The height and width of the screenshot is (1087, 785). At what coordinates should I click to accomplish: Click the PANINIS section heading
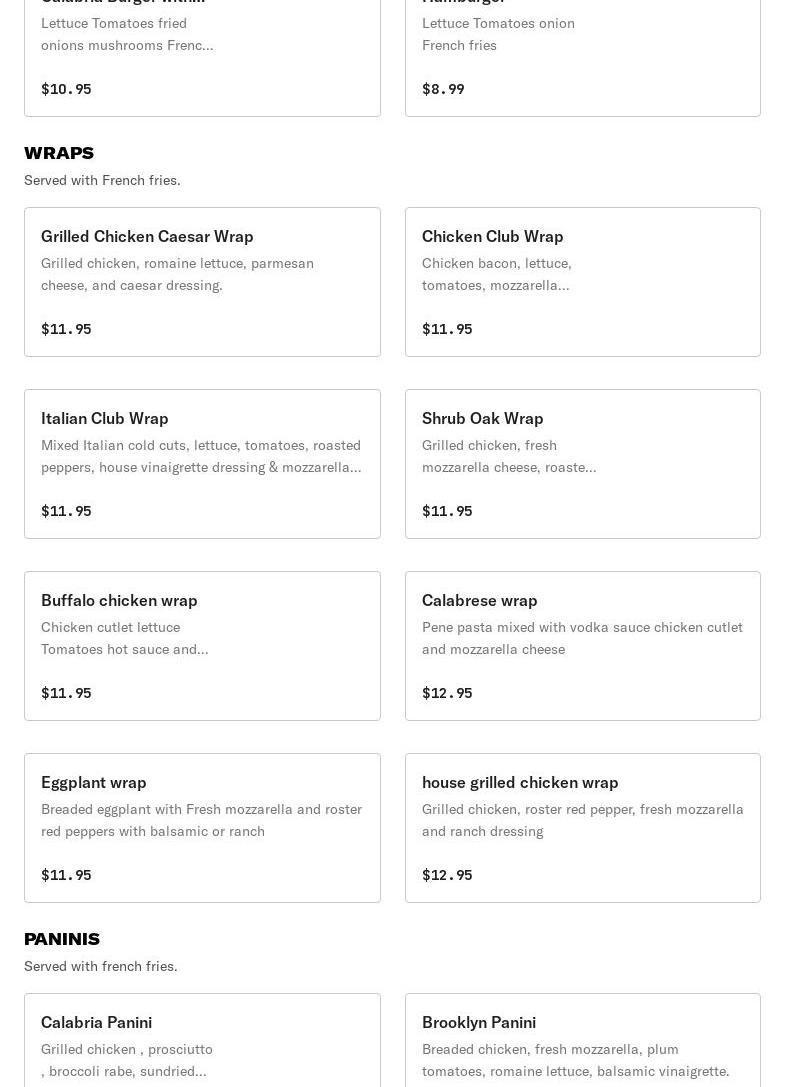(x=62, y=939)
